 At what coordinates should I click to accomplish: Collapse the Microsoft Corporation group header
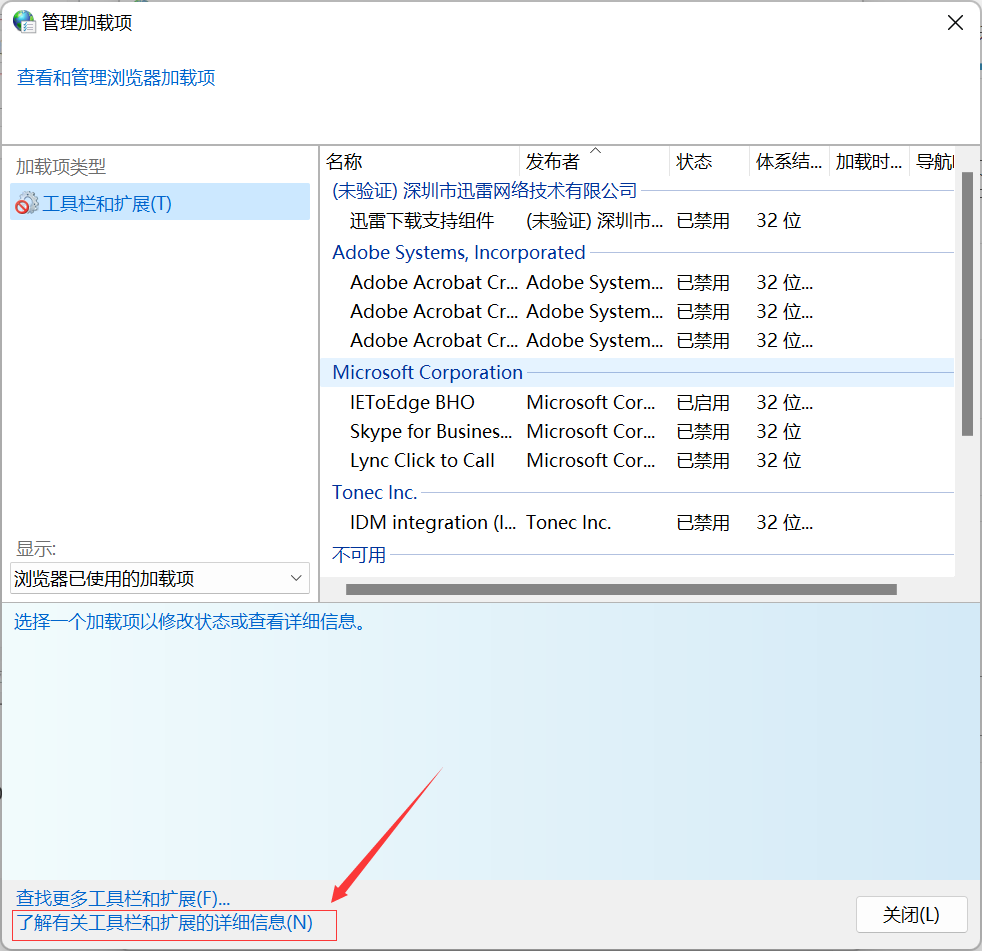(x=427, y=373)
